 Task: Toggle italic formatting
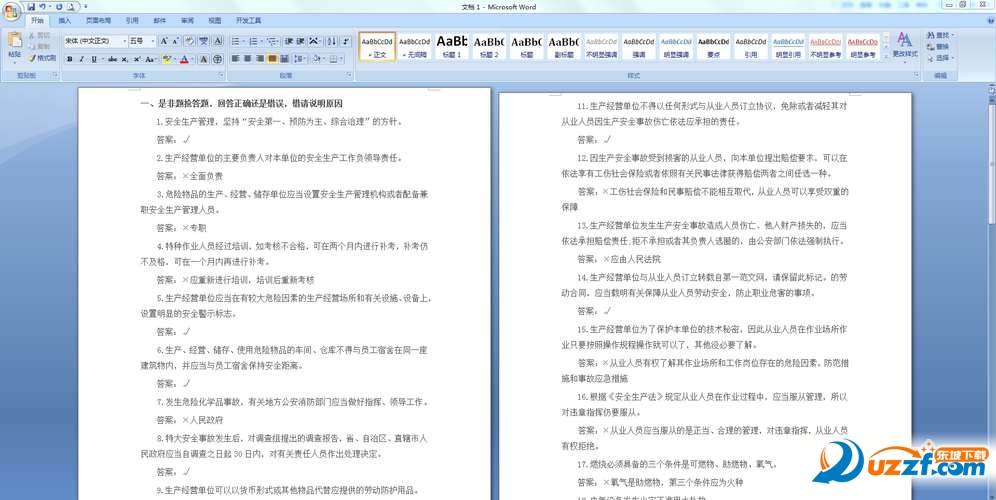click(82, 59)
